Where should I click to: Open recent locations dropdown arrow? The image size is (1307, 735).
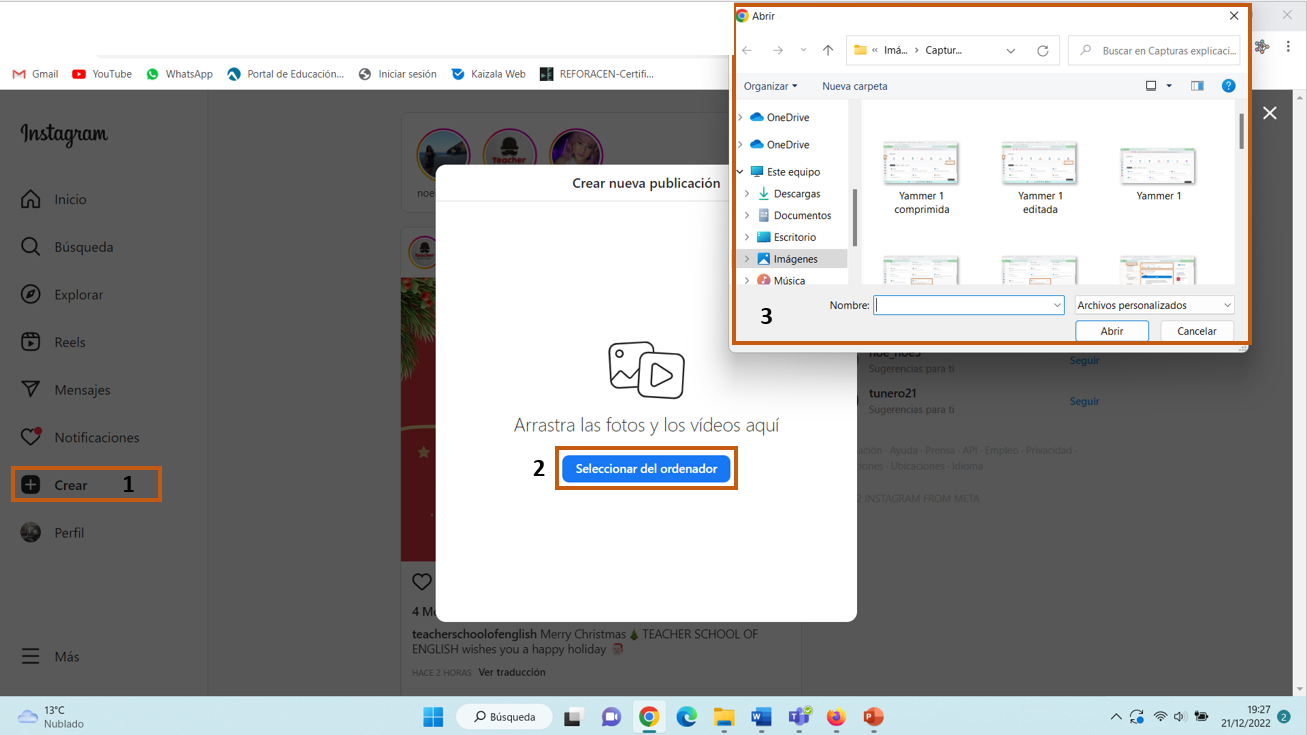click(x=803, y=50)
